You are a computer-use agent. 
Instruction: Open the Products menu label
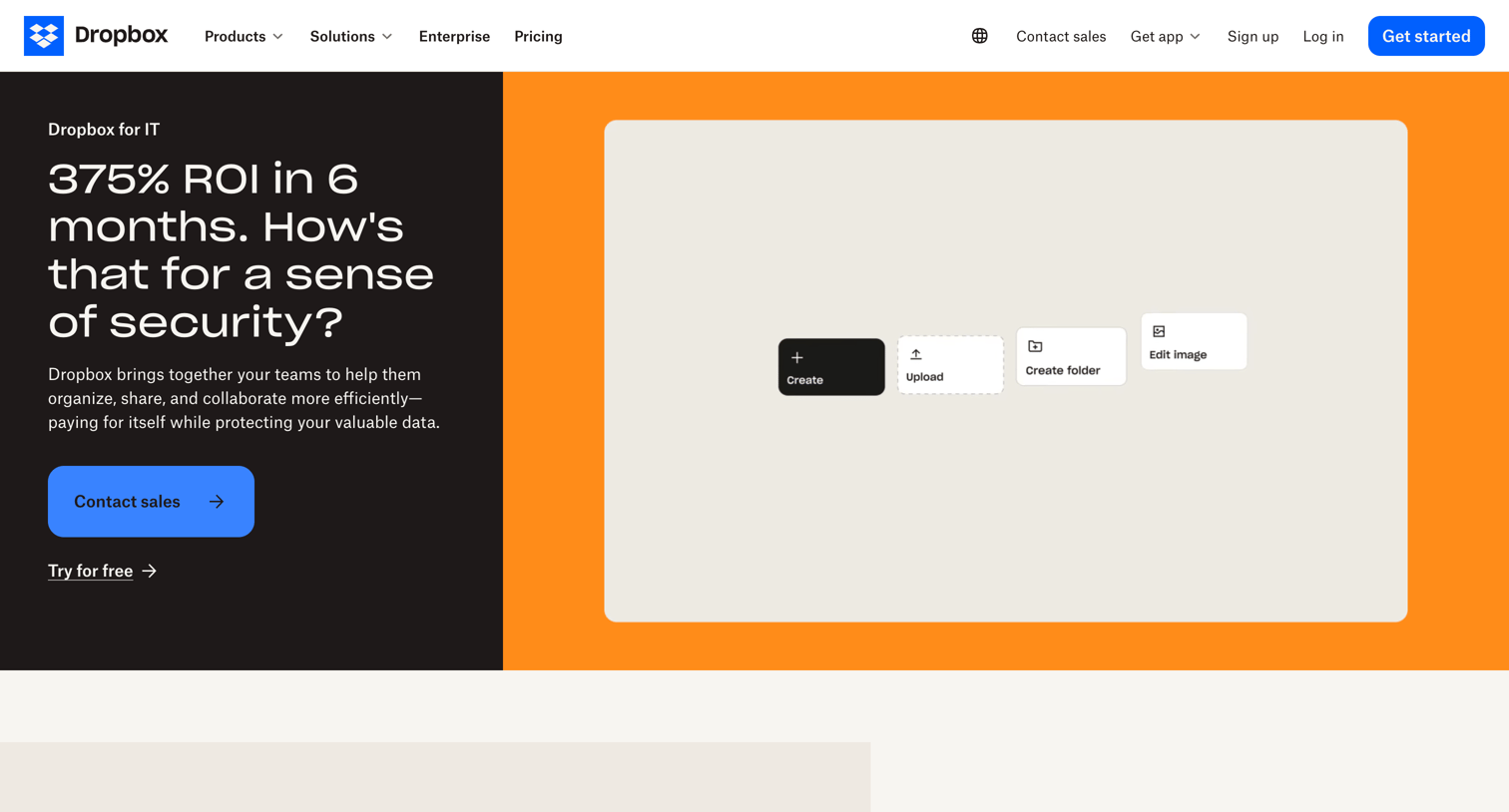point(235,36)
